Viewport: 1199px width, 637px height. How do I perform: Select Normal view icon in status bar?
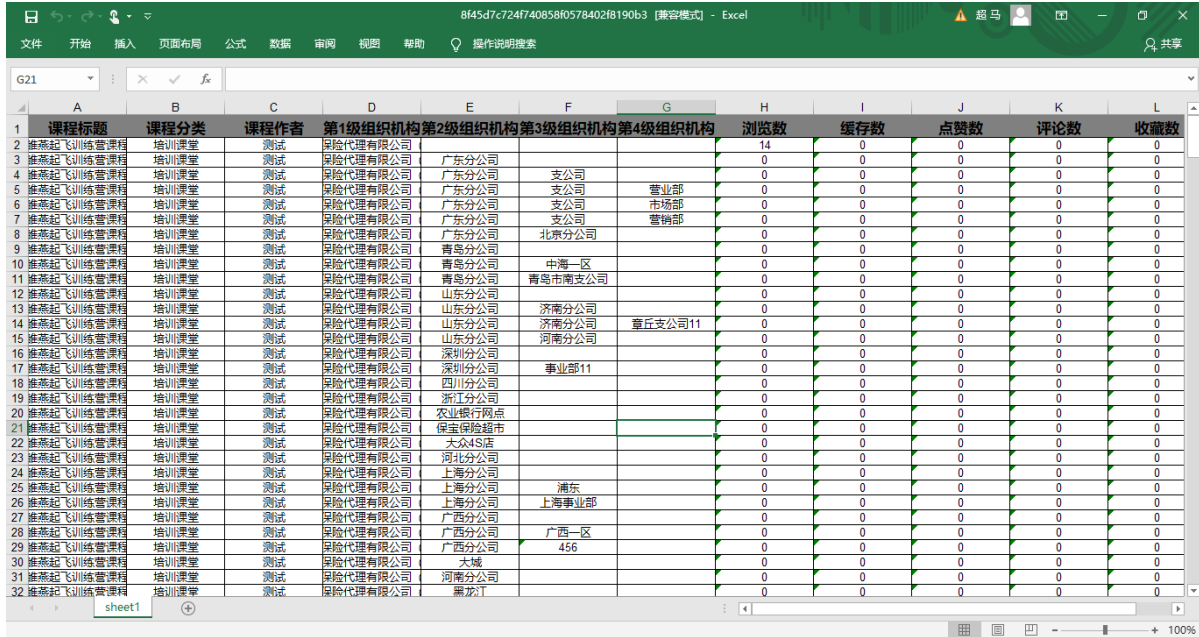point(964,630)
